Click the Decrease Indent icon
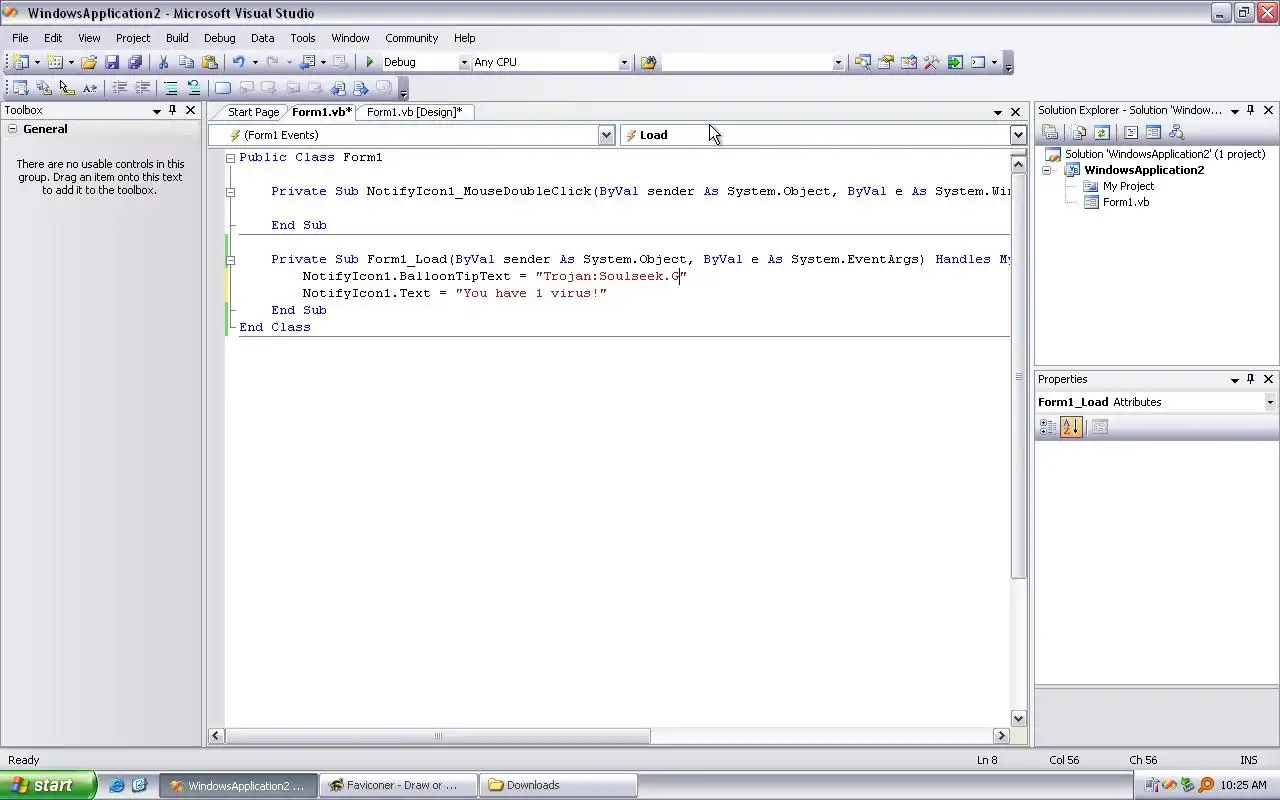Viewport: 1280px width, 800px height. pos(119,88)
